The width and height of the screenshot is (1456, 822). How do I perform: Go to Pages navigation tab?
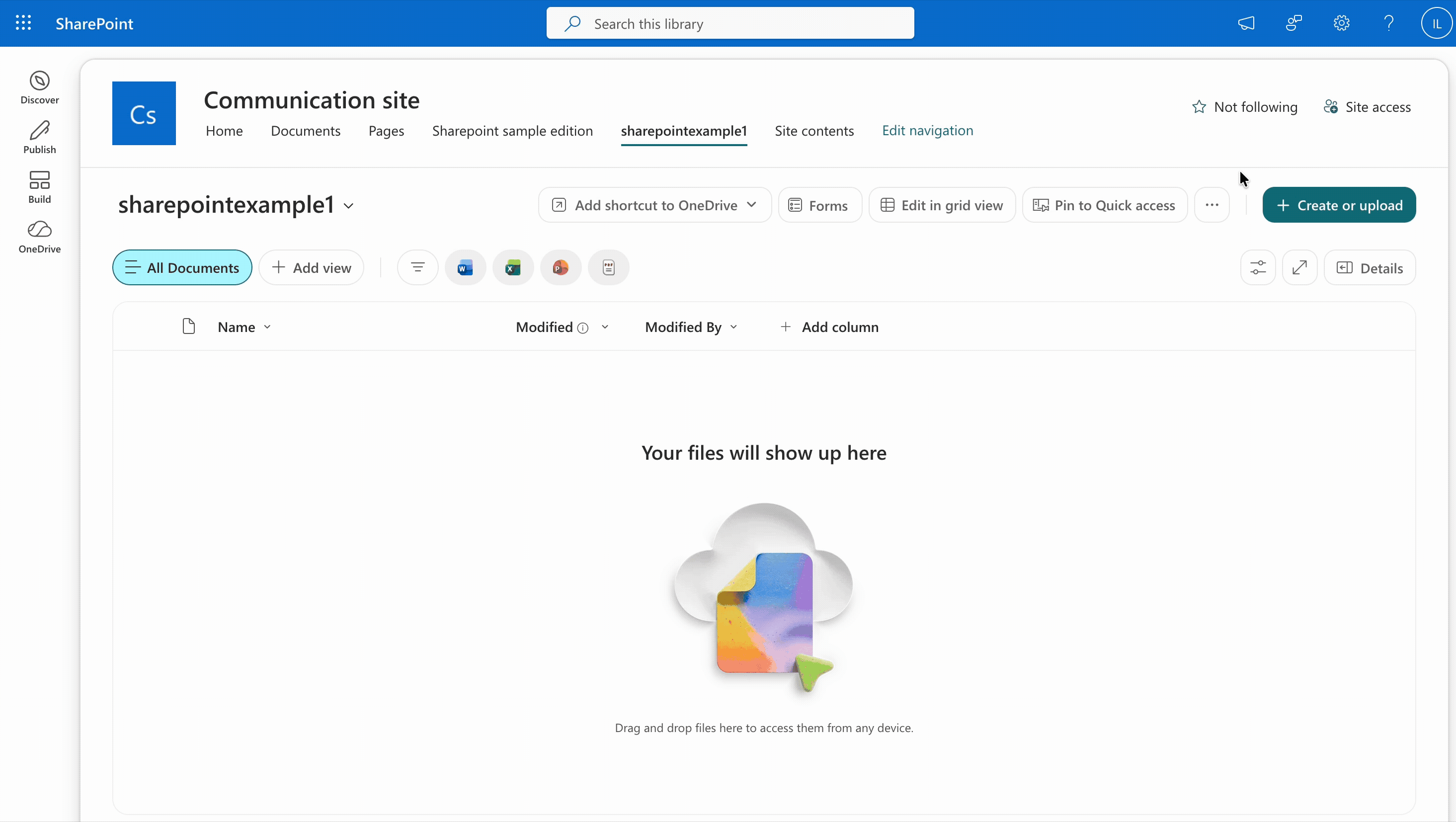tap(387, 131)
